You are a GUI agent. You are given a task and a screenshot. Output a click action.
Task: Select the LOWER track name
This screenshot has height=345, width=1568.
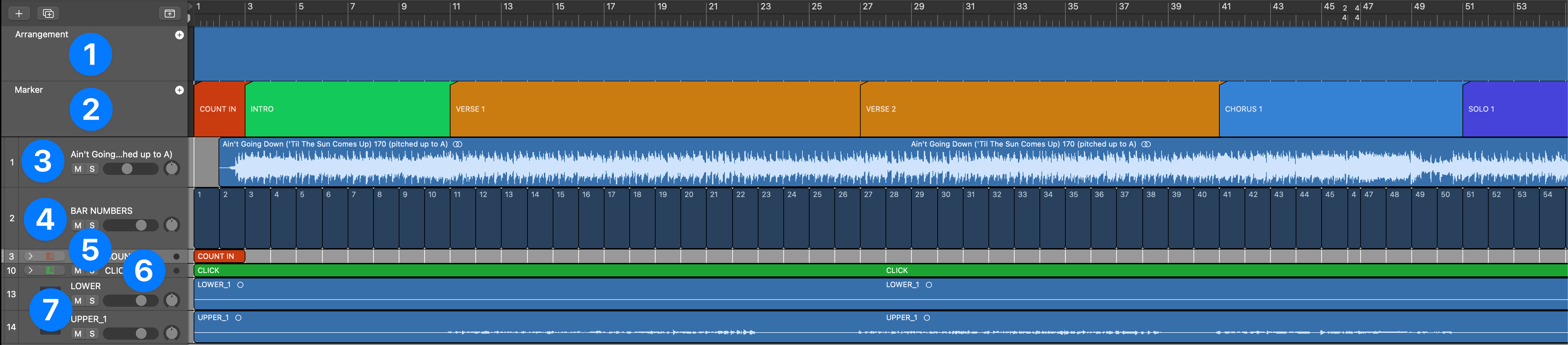pos(86,286)
